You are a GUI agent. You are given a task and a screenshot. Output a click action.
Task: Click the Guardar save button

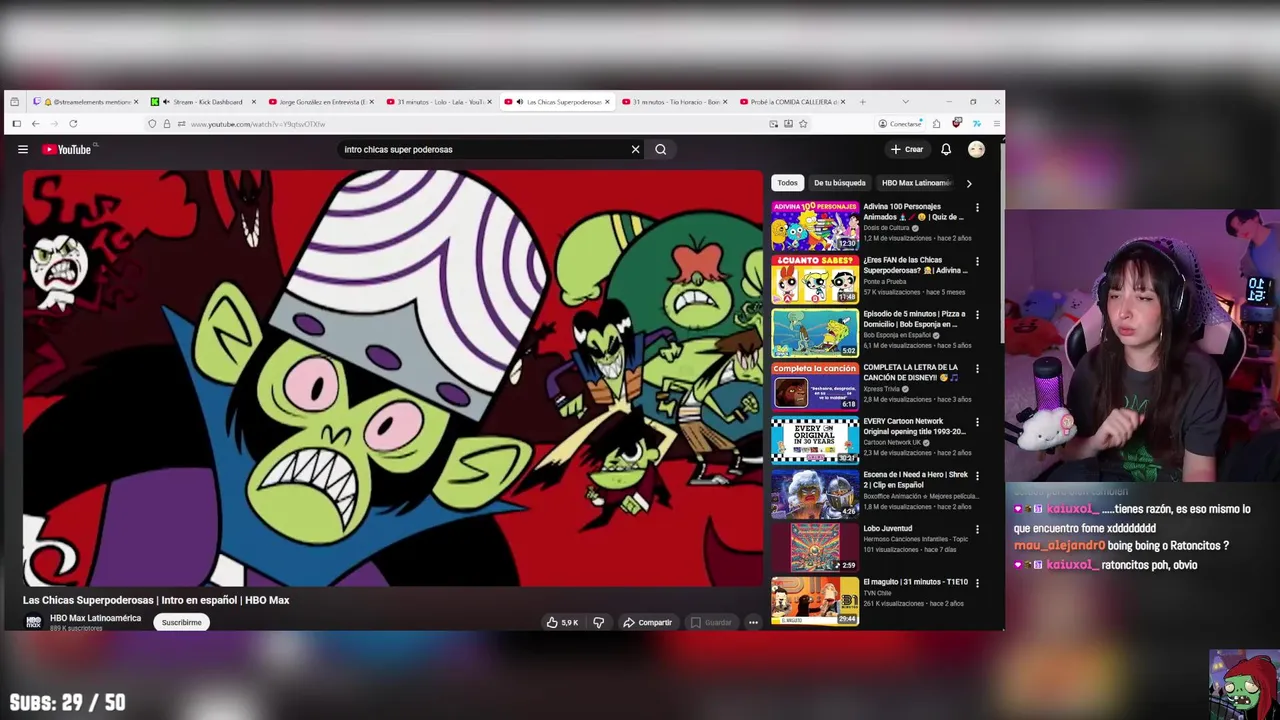click(711, 622)
